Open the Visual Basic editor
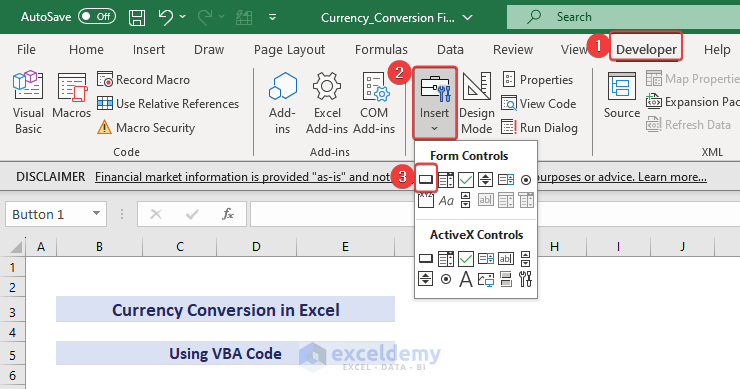This screenshot has height=389, width=740. [28, 103]
